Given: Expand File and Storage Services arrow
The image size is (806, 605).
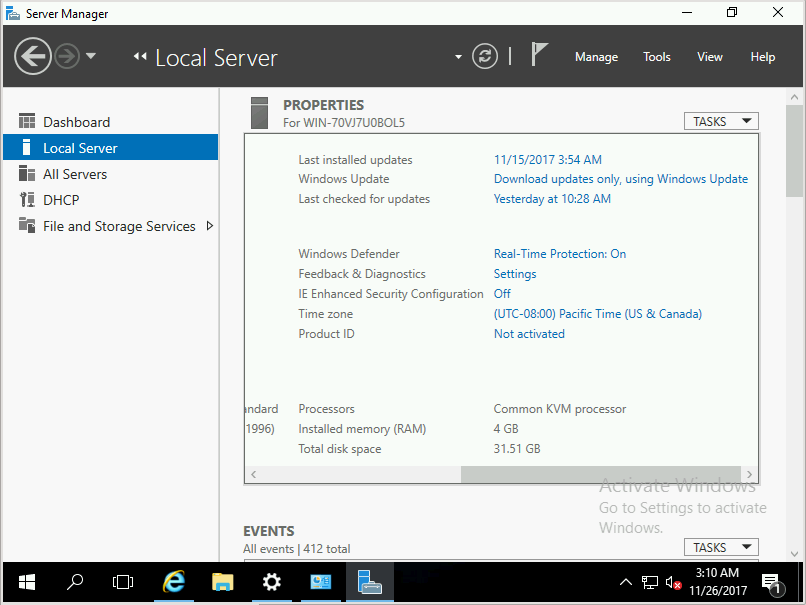Looking at the screenshot, I should point(209,226).
